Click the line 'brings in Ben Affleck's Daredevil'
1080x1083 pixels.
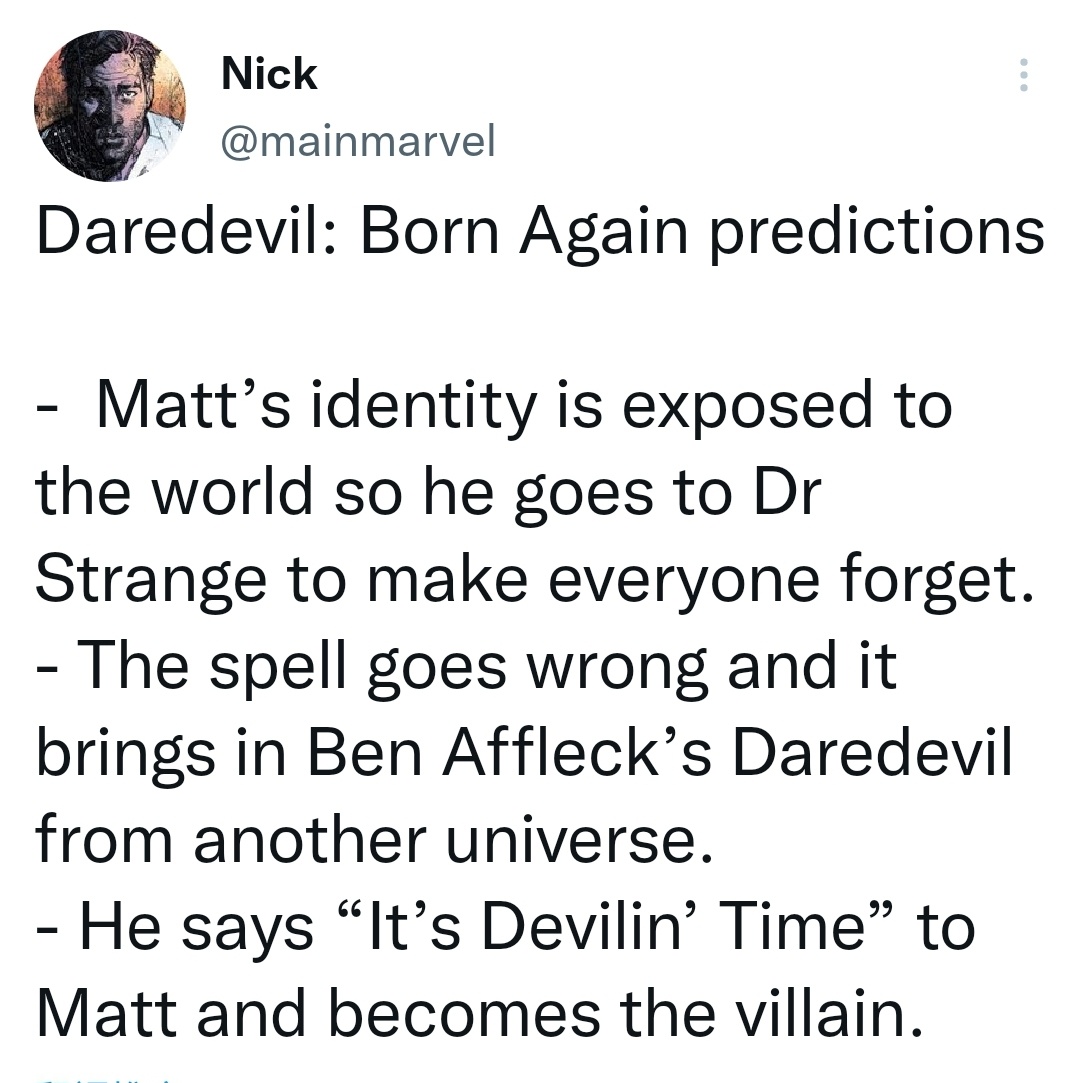coord(524,754)
